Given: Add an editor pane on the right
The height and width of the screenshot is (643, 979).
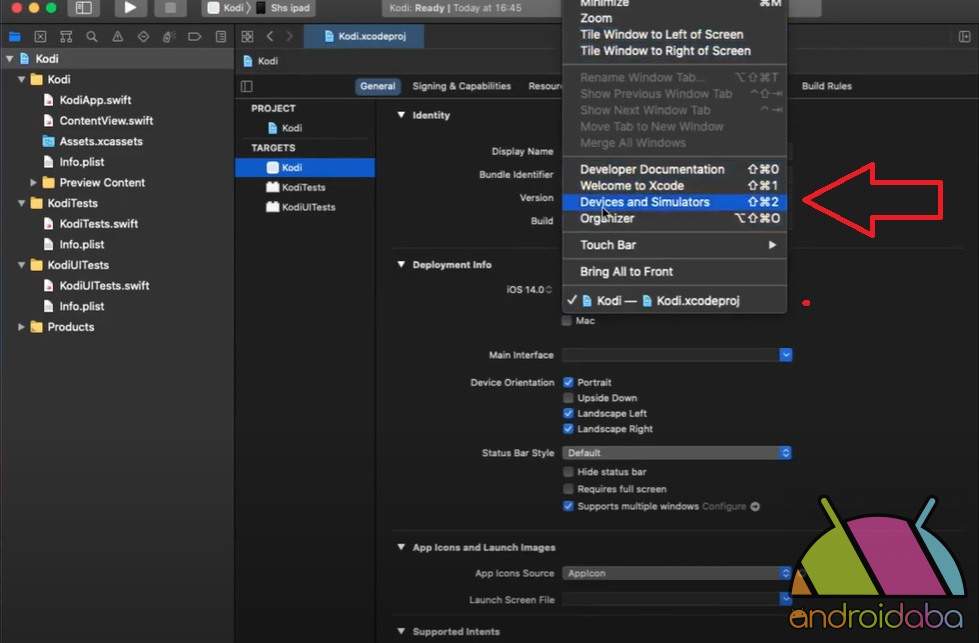Looking at the screenshot, I should click(964, 36).
